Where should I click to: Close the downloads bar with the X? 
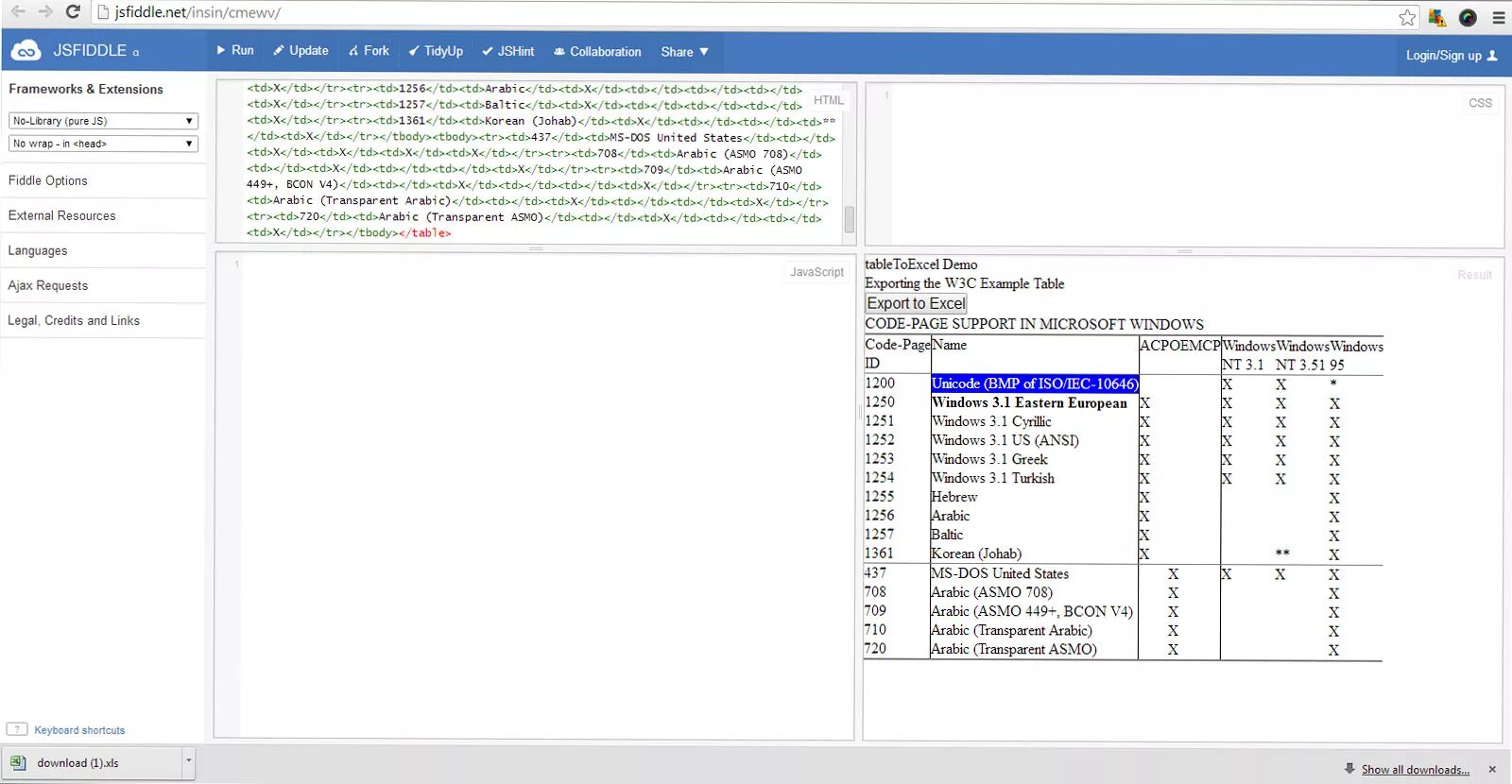coord(1492,770)
